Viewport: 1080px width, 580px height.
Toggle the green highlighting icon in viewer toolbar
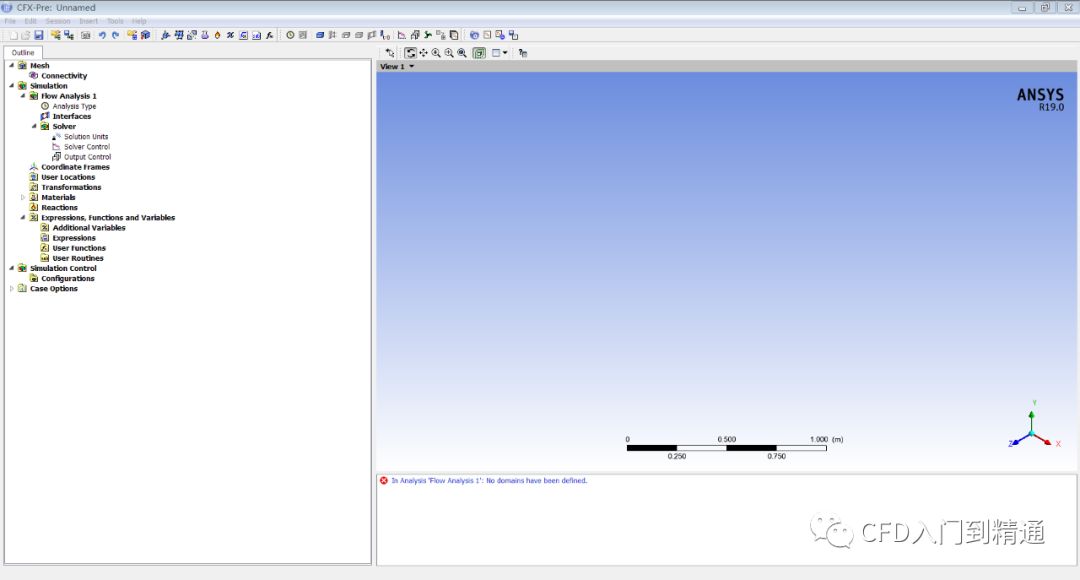(x=479, y=53)
